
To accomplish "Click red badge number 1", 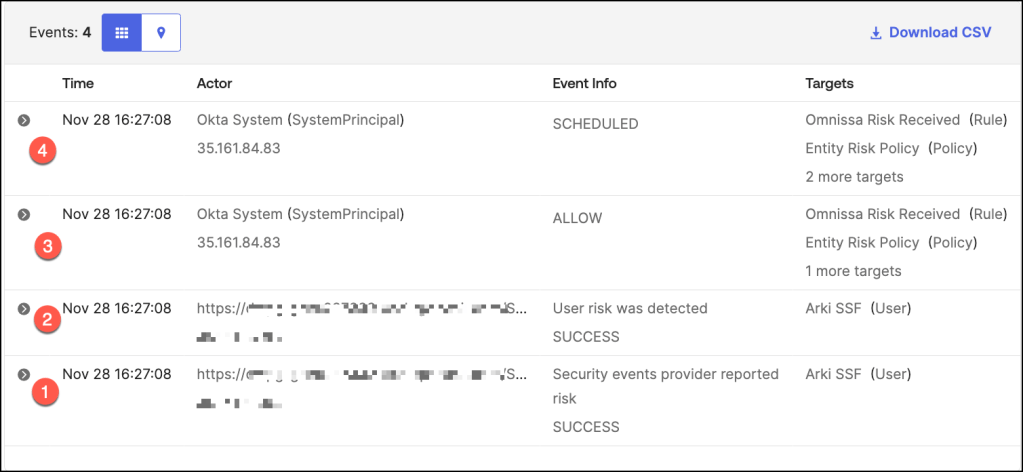I will point(43,393).
